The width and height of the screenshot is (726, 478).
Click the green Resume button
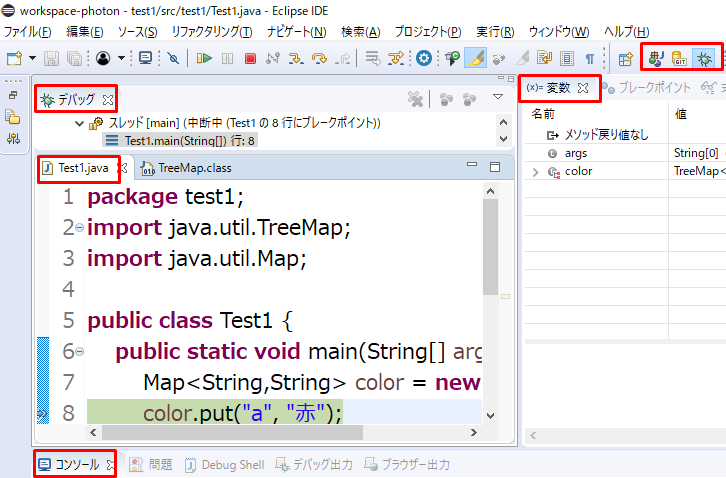click(x=204, y=58)
